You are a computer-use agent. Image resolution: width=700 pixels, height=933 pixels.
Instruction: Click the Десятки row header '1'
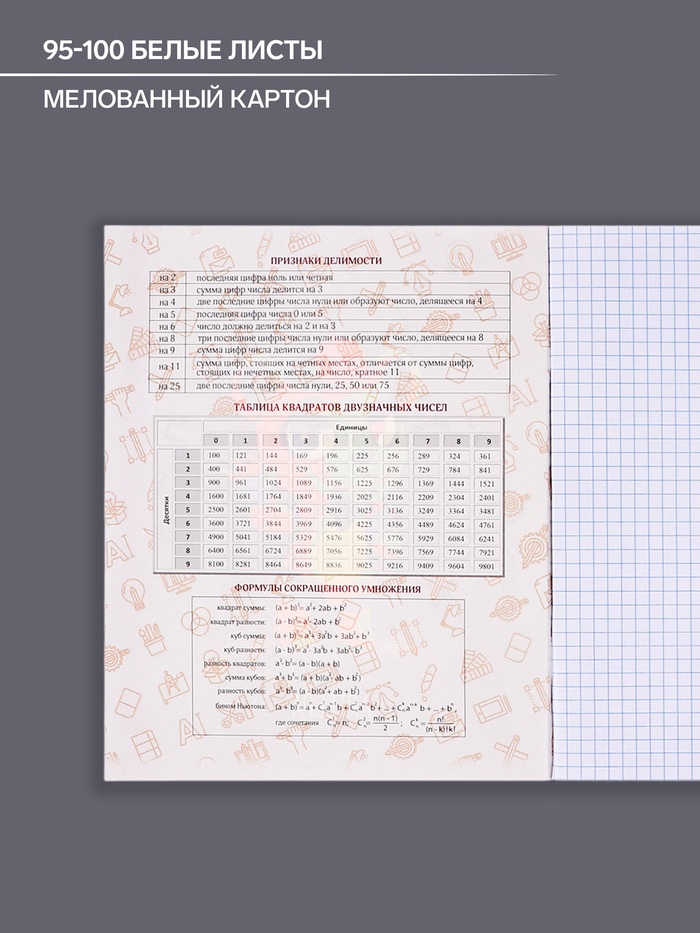(x=188, y=455)
